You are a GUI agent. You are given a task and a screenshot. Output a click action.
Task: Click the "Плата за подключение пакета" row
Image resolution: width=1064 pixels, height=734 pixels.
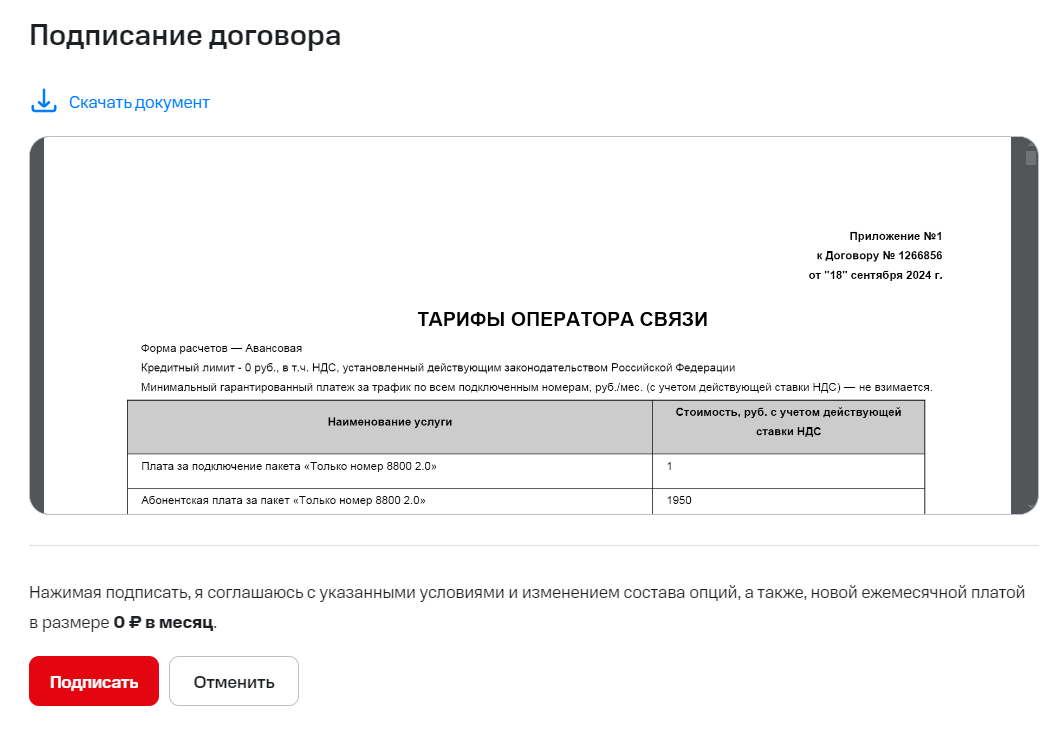289,466
